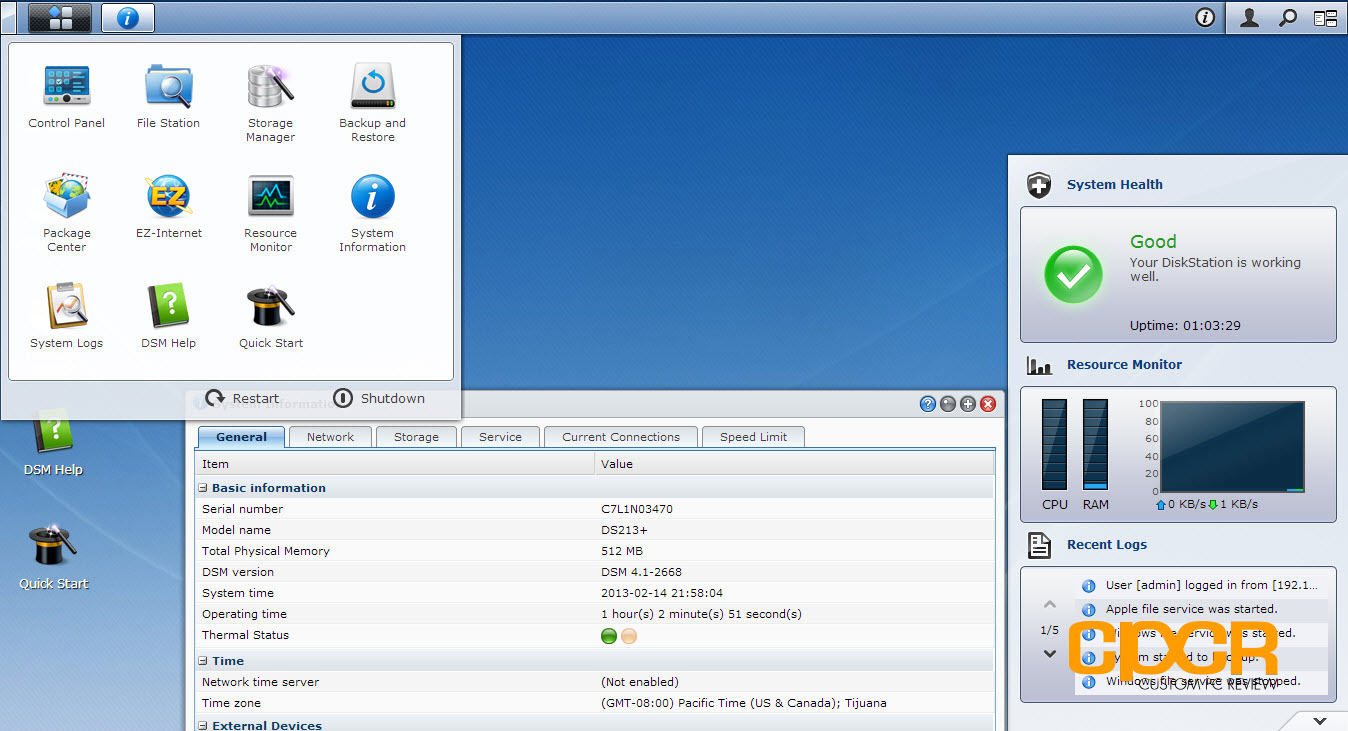Switch to the General tab
The height and width of the screenshot is (731, 1348).
[x=242, y=437]
